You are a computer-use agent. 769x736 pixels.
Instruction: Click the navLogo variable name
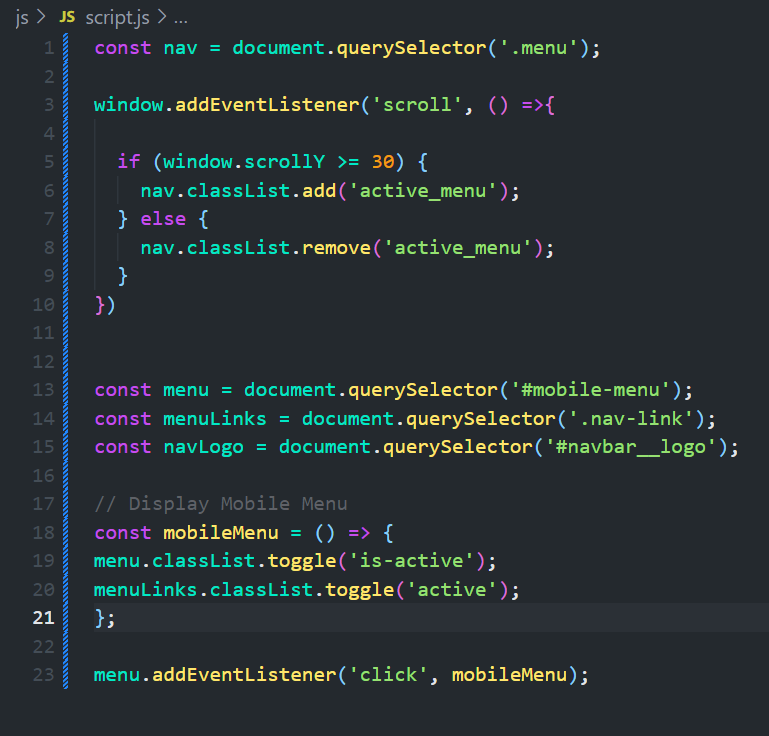(197, 447)
